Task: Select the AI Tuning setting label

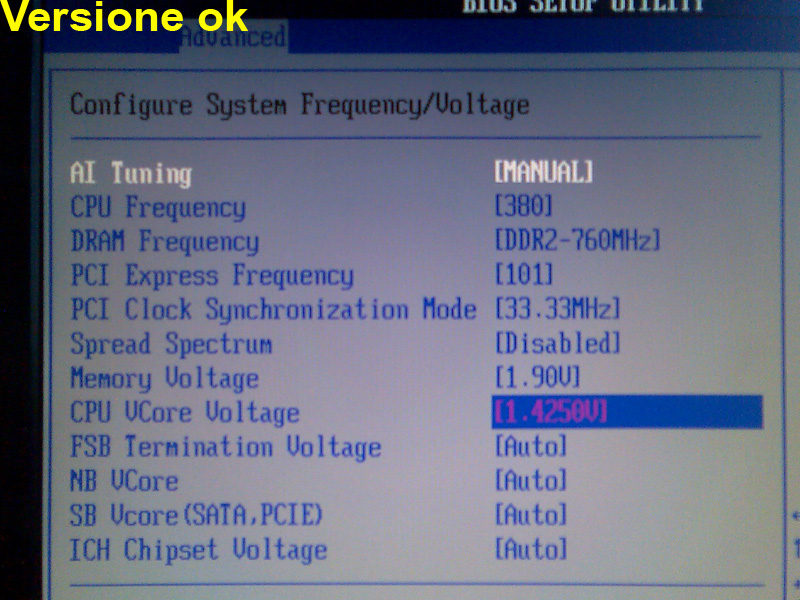Action: pyautogui.click(x=131, y=173)
